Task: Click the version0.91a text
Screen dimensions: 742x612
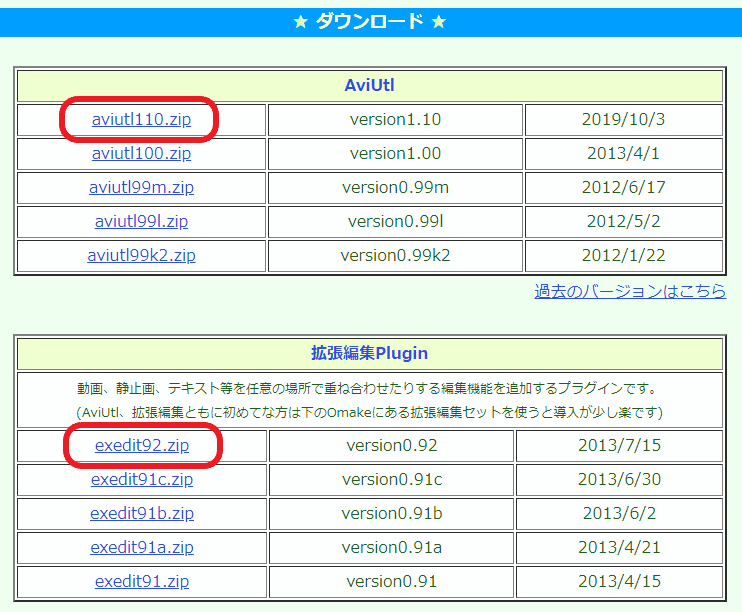Action: click(x=391, y=548)
